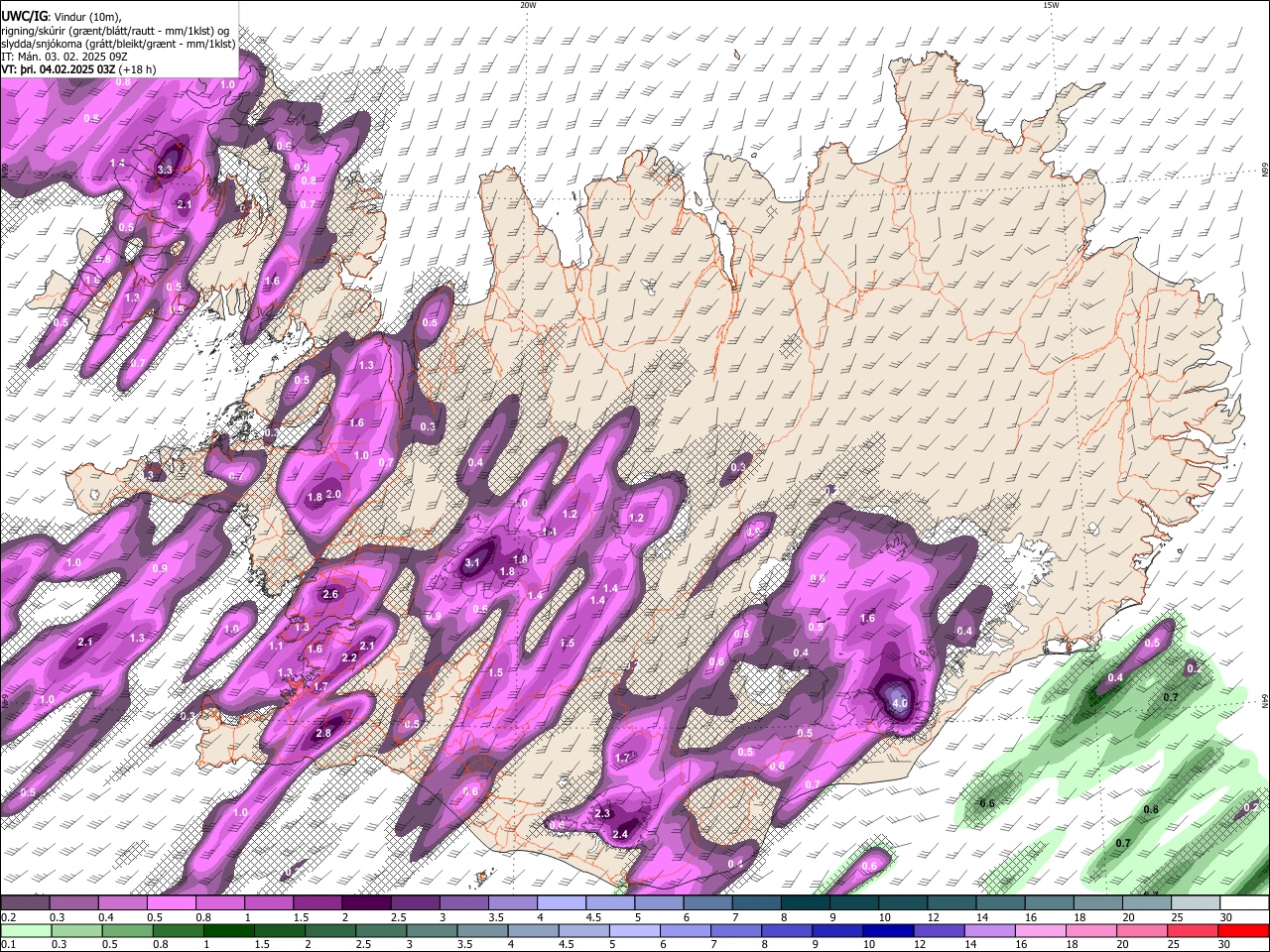The height and width of the screenshot is (952, 1270).
Task: Select green-row swatch between 0.1 and 0.3
Action: (x=25, y=930)
